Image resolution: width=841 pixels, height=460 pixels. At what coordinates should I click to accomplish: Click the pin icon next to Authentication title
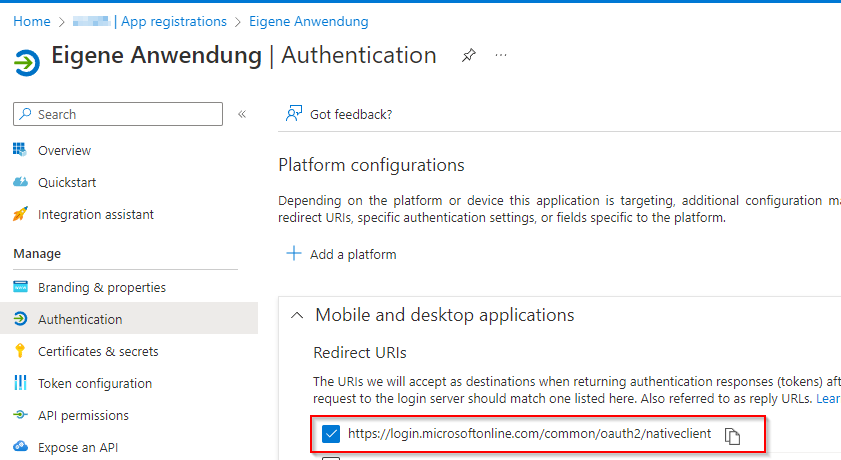tap(468, 56)
